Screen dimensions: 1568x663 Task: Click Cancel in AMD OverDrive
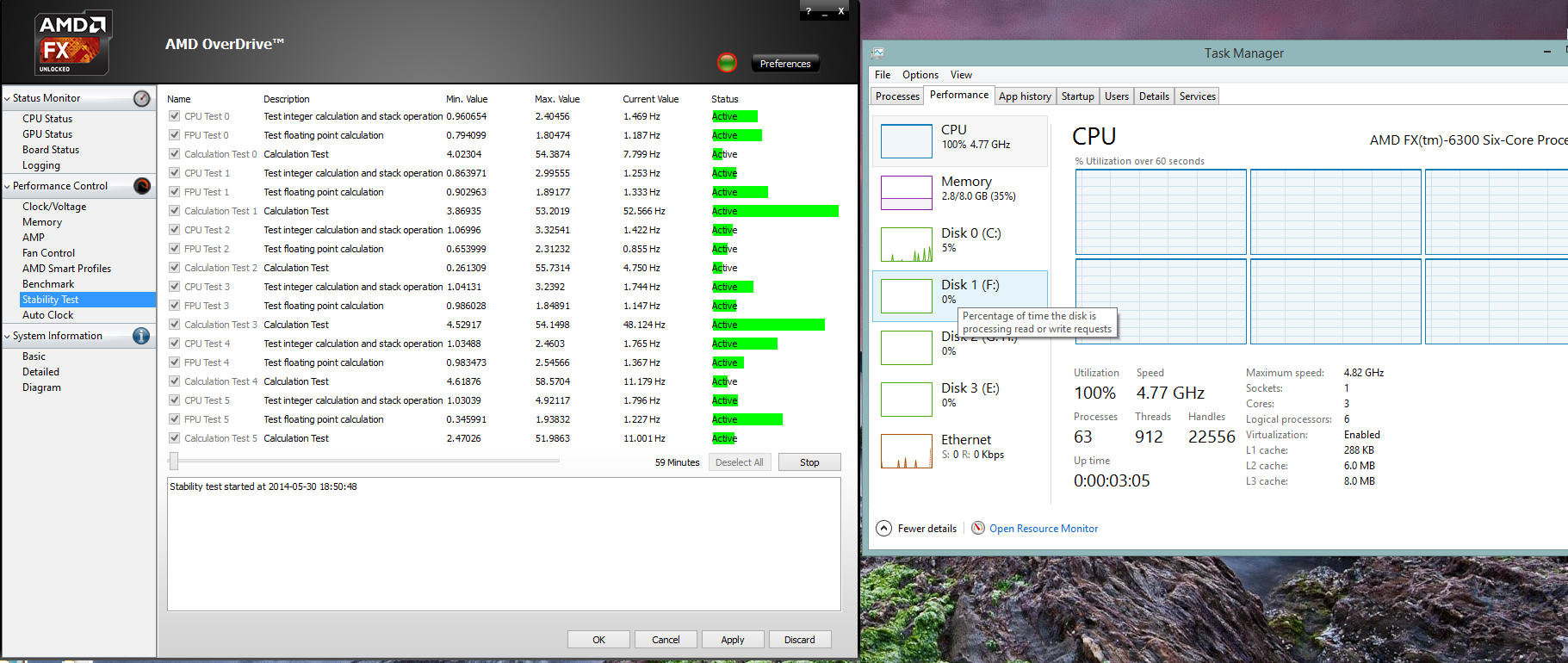point(666,640)
